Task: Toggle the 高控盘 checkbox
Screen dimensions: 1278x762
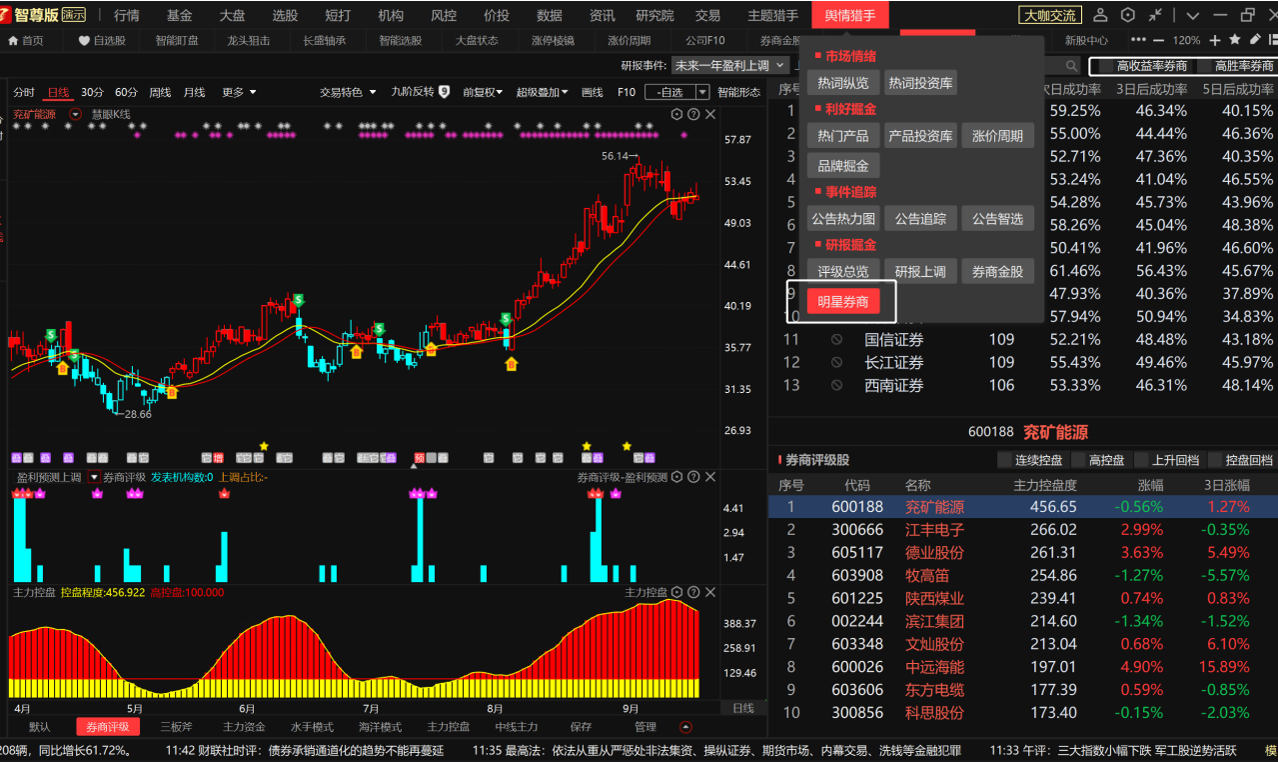Action: (x=1078, y=460)
